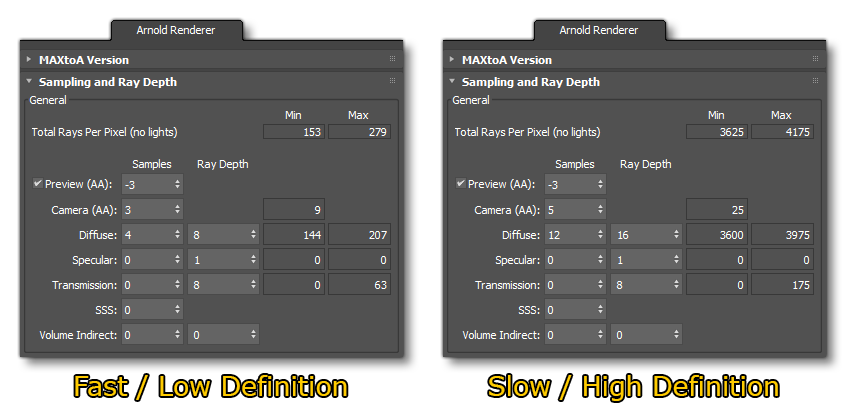Click Camera (AA) samples spinner in left panel
846x417 pixels.
pyautogui.click(x=177, y=210)
